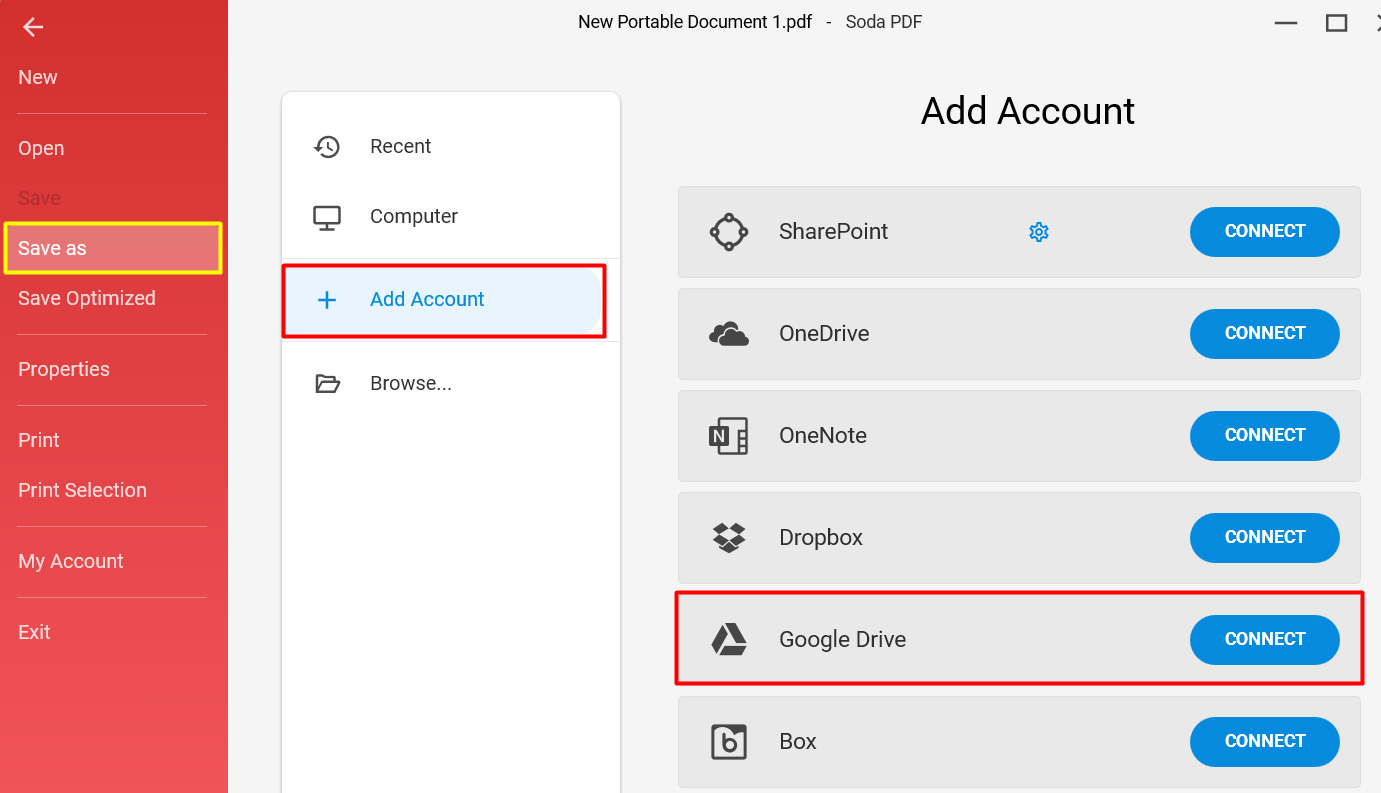Click the Box label text
The width and height of the screenshot is (1381, 793).
[x=798, y=741]
